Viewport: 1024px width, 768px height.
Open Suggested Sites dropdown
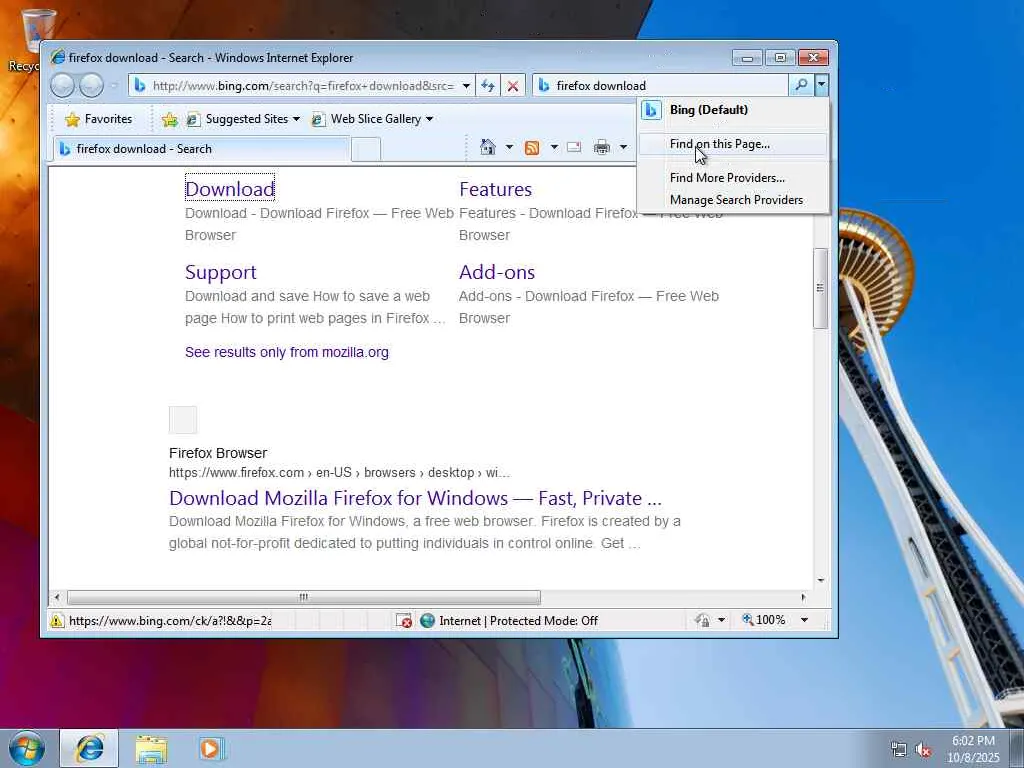point(243,119)
